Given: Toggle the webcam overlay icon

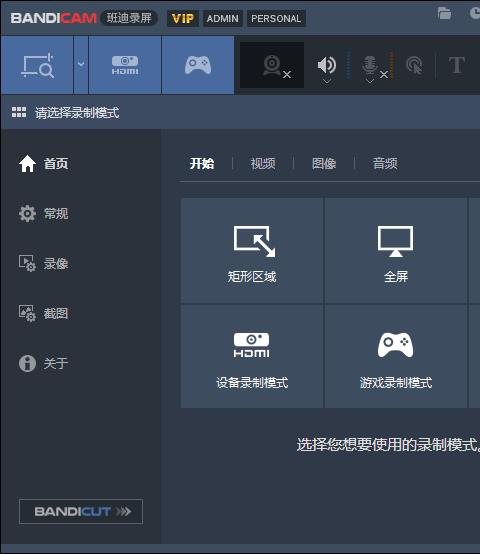Looking at the screenshot, I should pos(272,65).
